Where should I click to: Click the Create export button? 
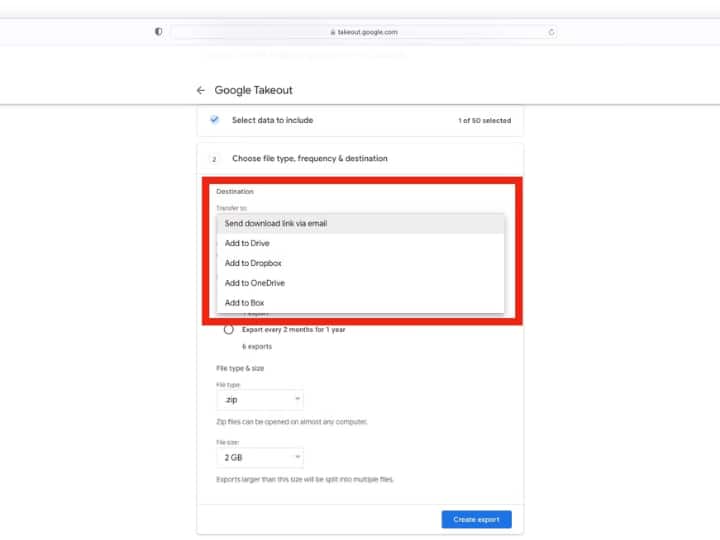(477, 519)
